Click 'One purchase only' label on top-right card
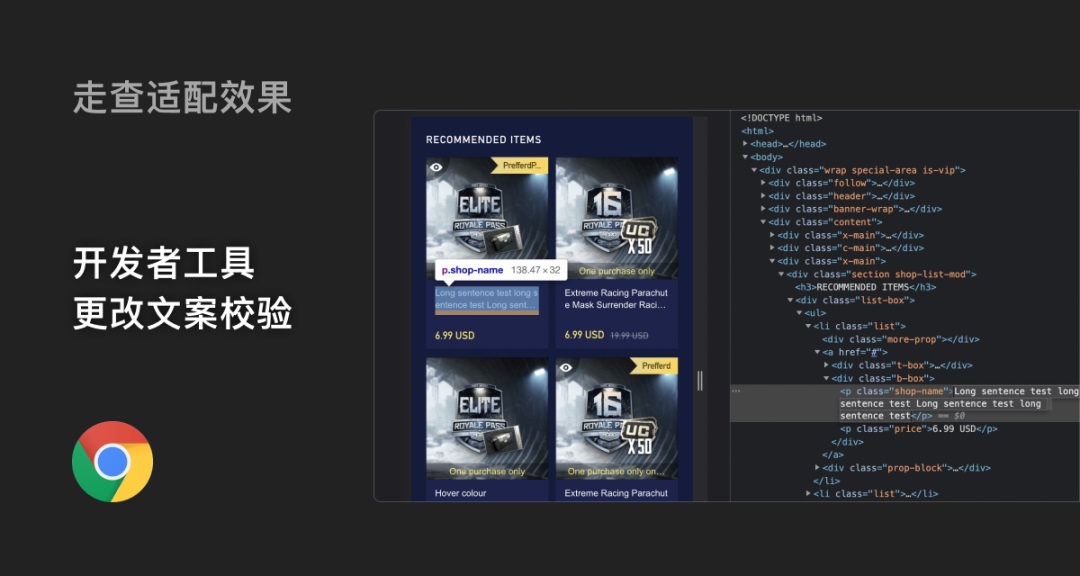The height and width of the screenshot is (576, 1080). (x=616, y=271)
